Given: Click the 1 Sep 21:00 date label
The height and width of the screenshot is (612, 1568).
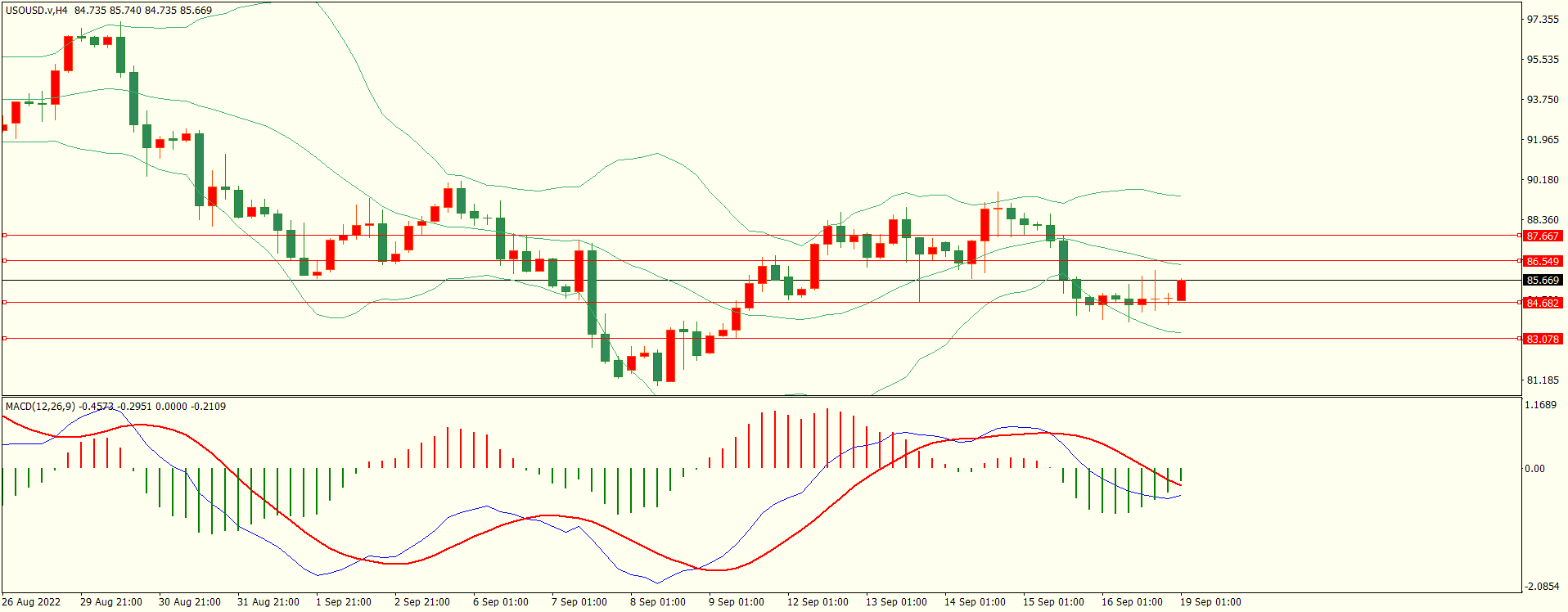Looking at the screenshot, I should pos(344,602).
